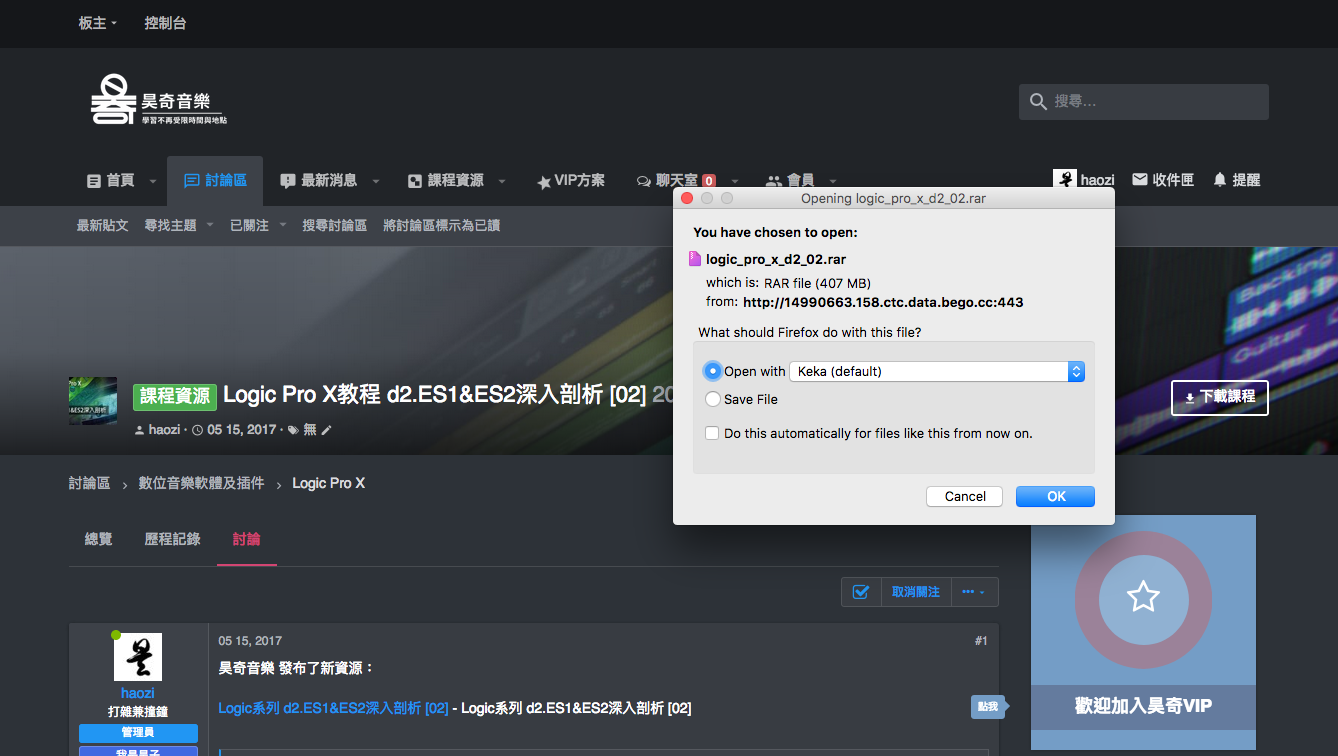Viewport: 1338px width, 756px height.
Task: Click the 討論區 speech bubble icon
Action: point(192,181)
